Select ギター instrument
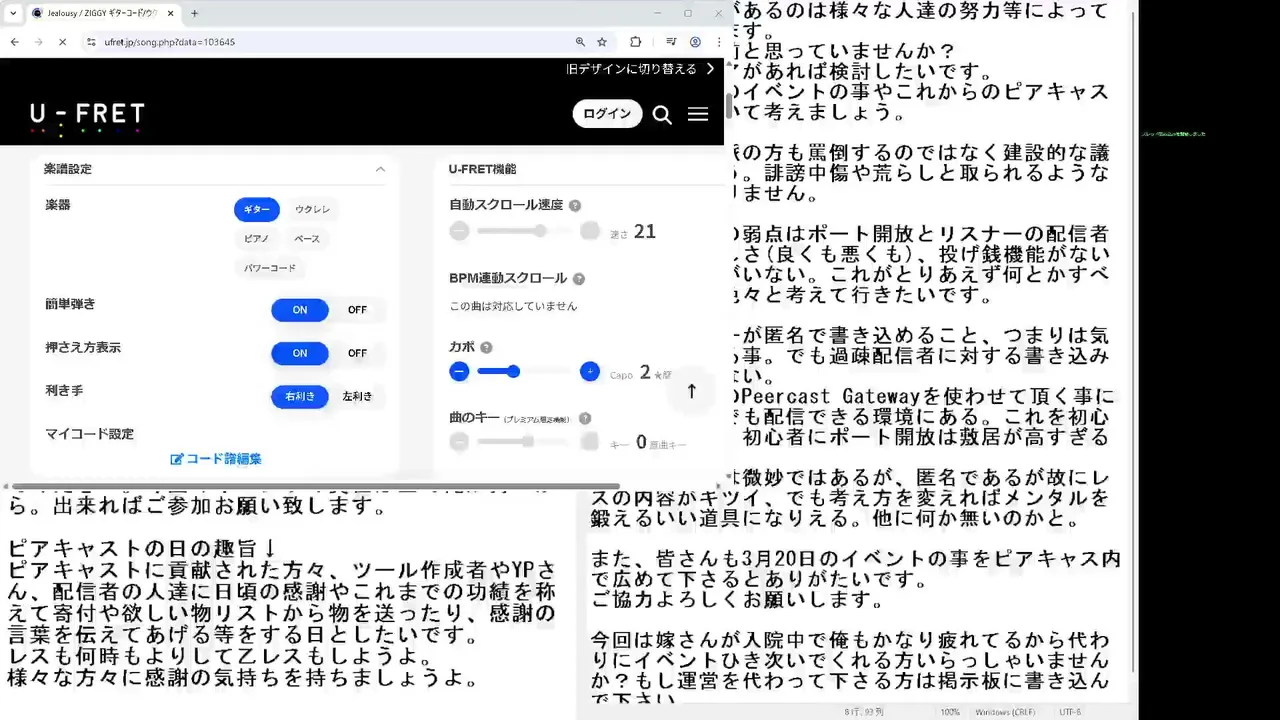The height and width of the screenshot is (720, 1280). (257, 209)
